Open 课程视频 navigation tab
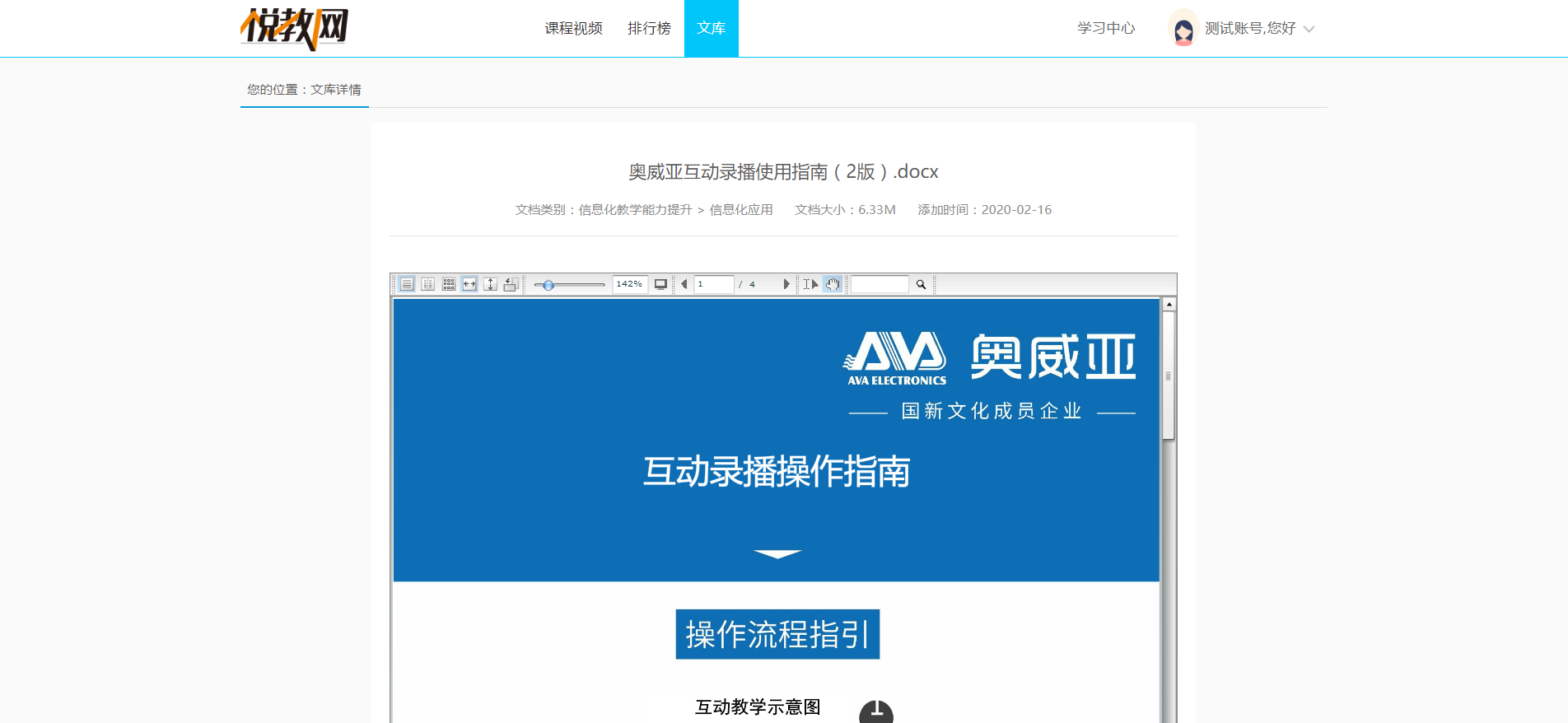Viewport: 1568px width, 723px height. coord(574,28)
